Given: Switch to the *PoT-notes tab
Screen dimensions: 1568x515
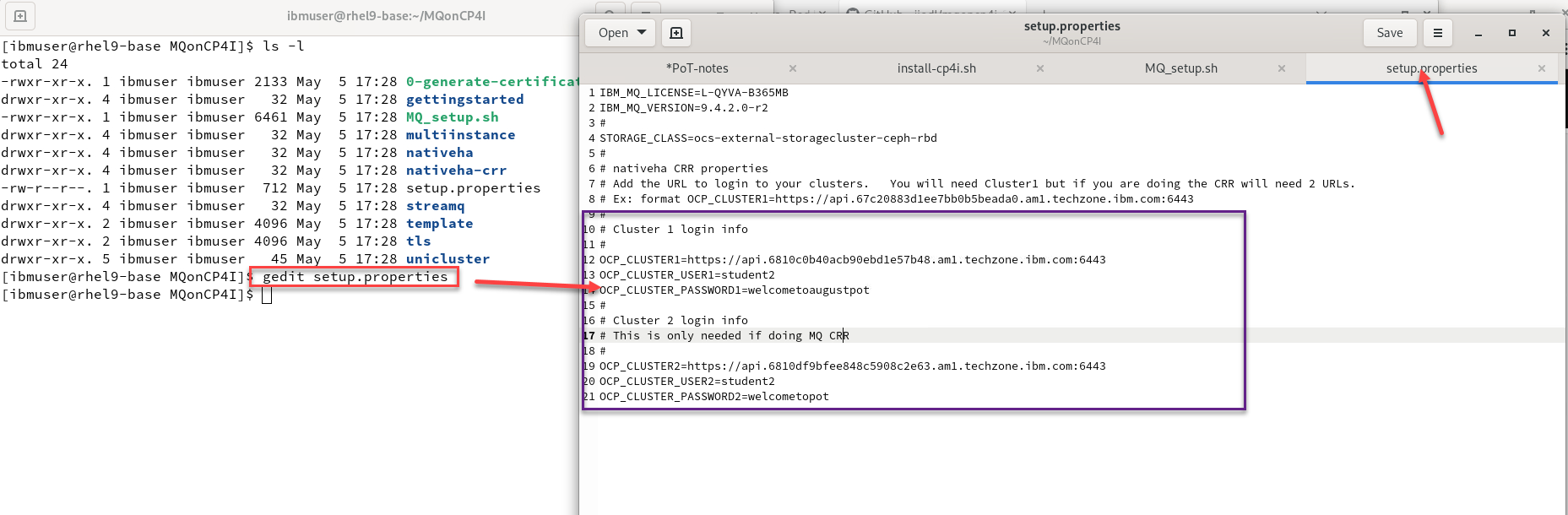Looking at the screenshot, I should [x=697, y=68].
